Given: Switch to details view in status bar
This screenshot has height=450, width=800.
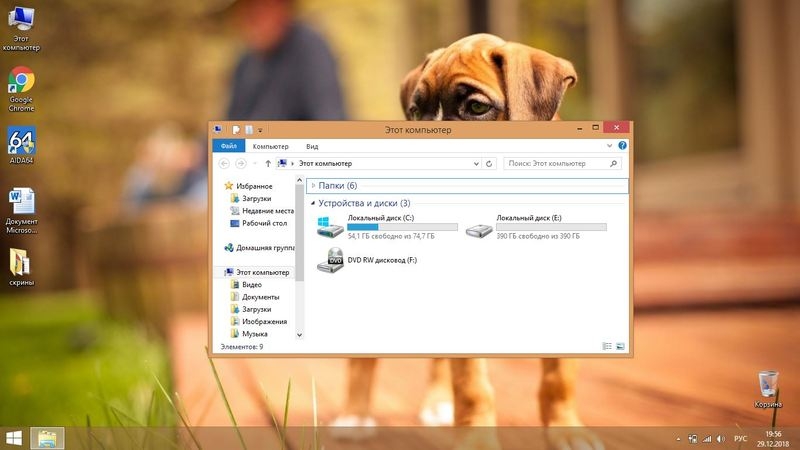Looking at the screenshot, I should [607, 346].
